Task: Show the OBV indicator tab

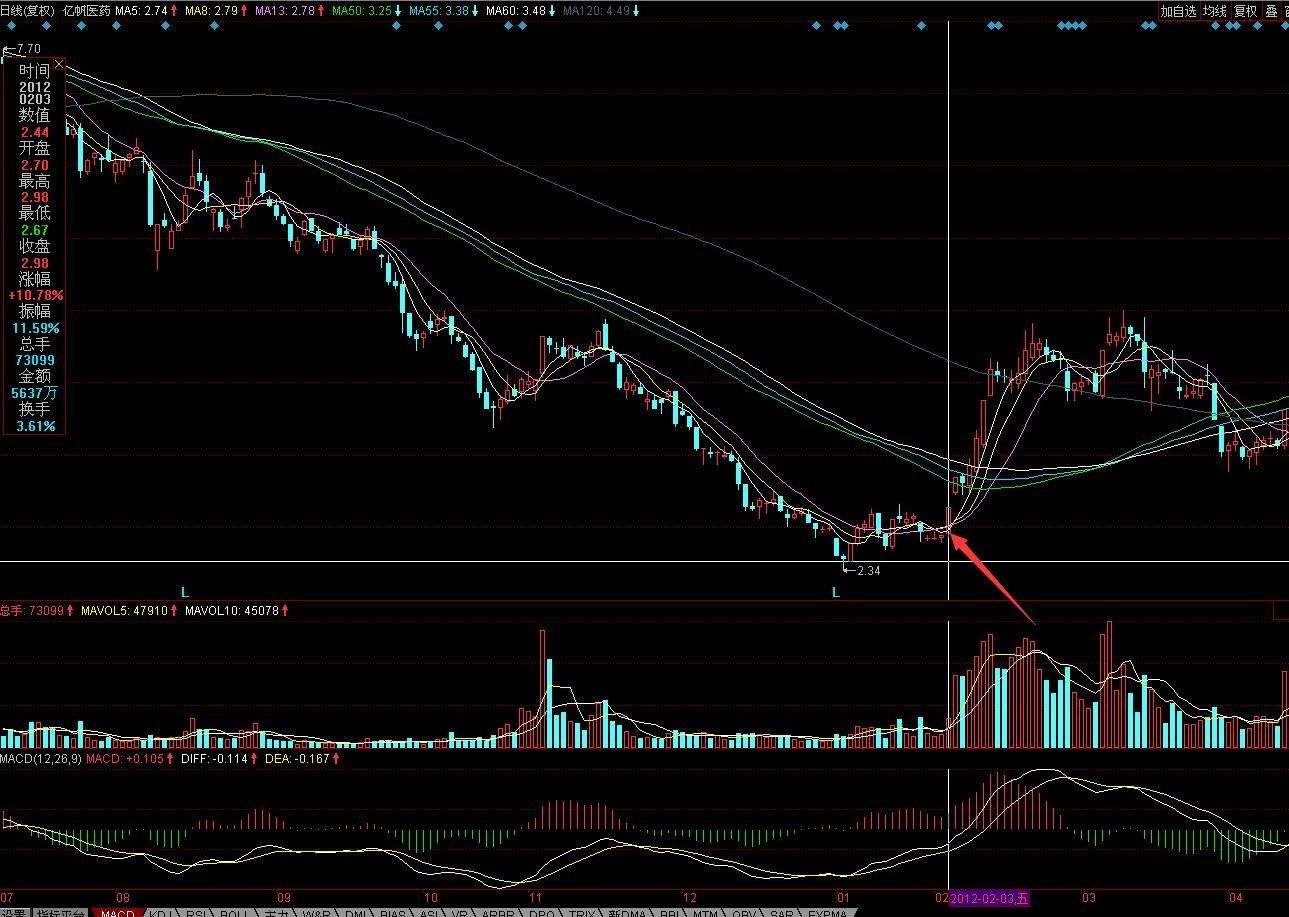Action: pyautogui.click(x=745, y=912)
